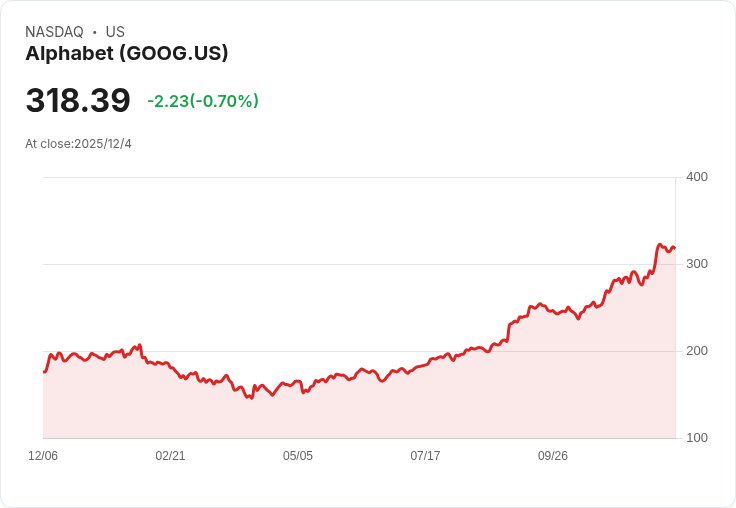Viewport: 736px width, 508px height.
Task: Click the dot separator between NASDAQ and US
Action: [x=95, y=32]
